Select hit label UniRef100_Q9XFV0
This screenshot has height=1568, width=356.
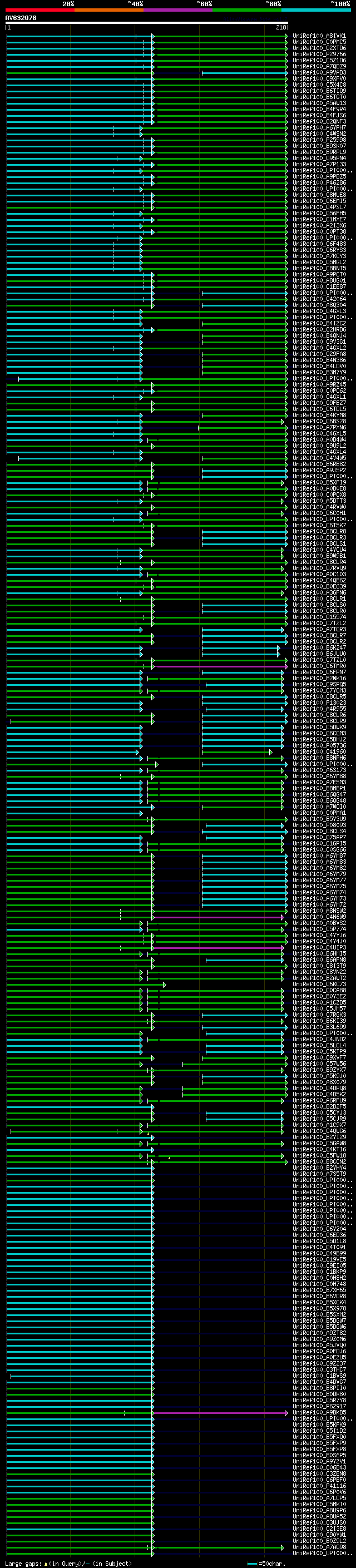(x=319, y=78)
